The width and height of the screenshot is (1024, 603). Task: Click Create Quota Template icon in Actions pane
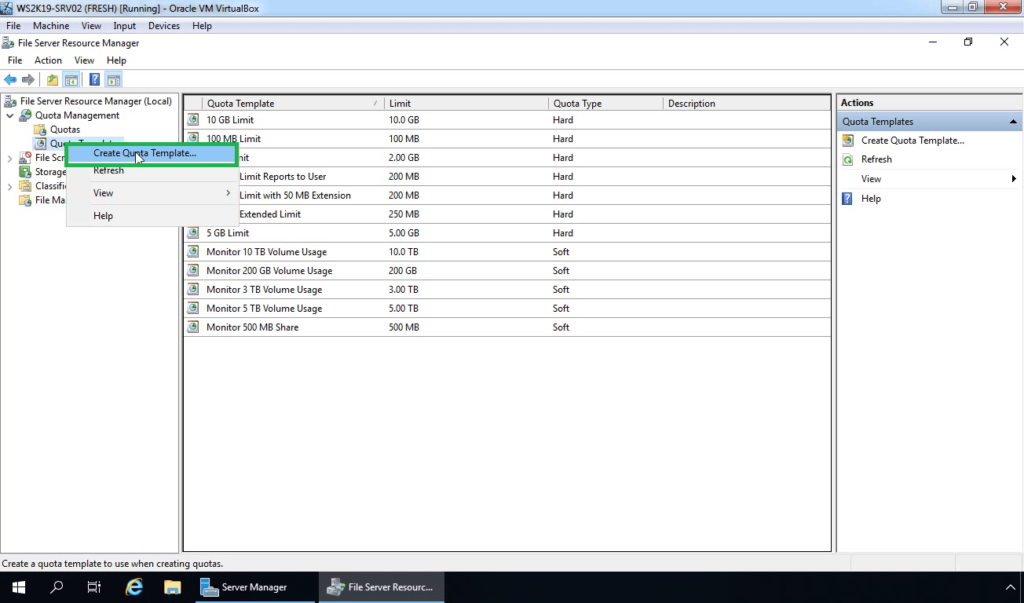(848, 140)
